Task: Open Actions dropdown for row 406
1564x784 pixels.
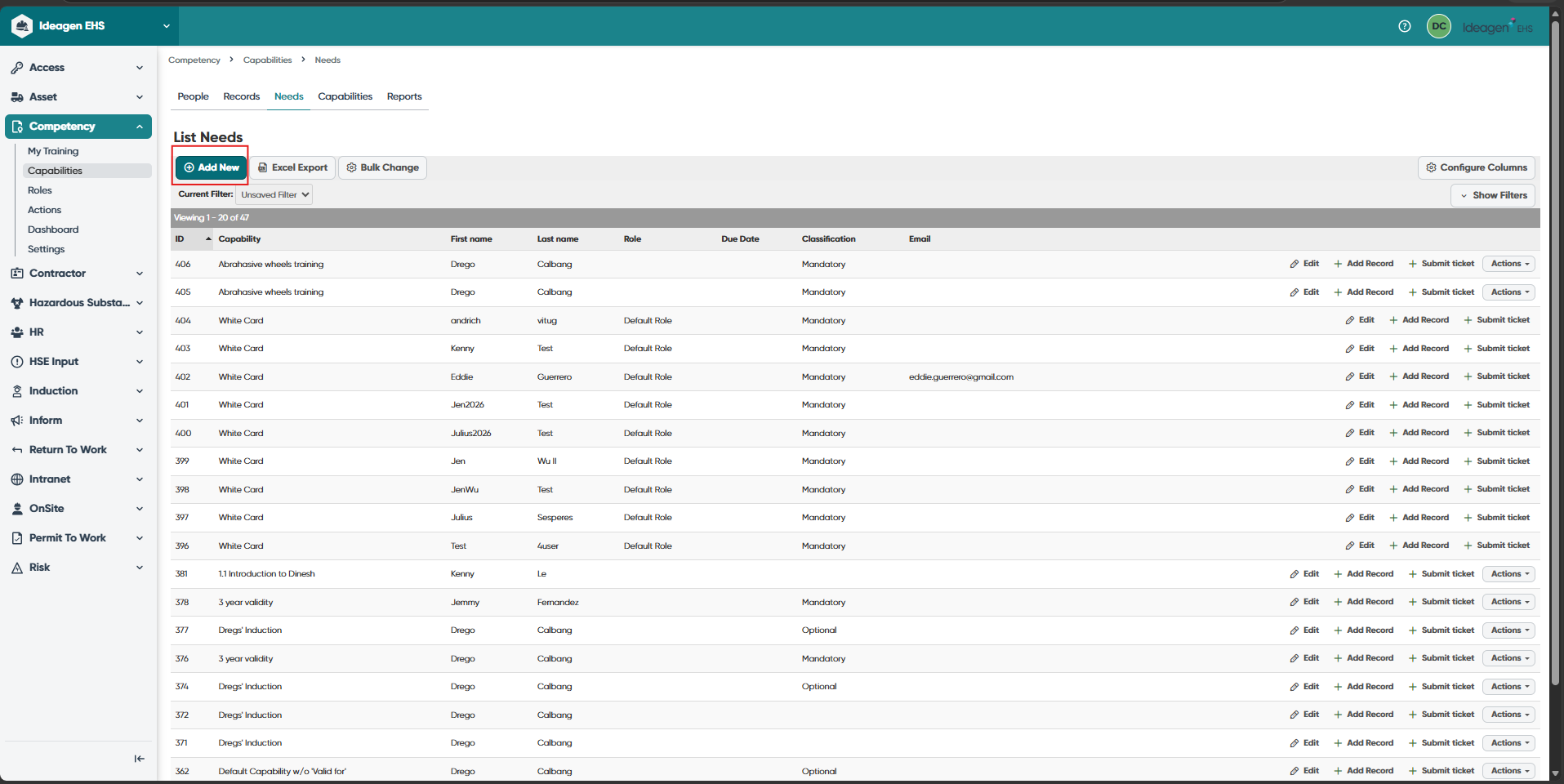Action: [x=1508, y=264]
